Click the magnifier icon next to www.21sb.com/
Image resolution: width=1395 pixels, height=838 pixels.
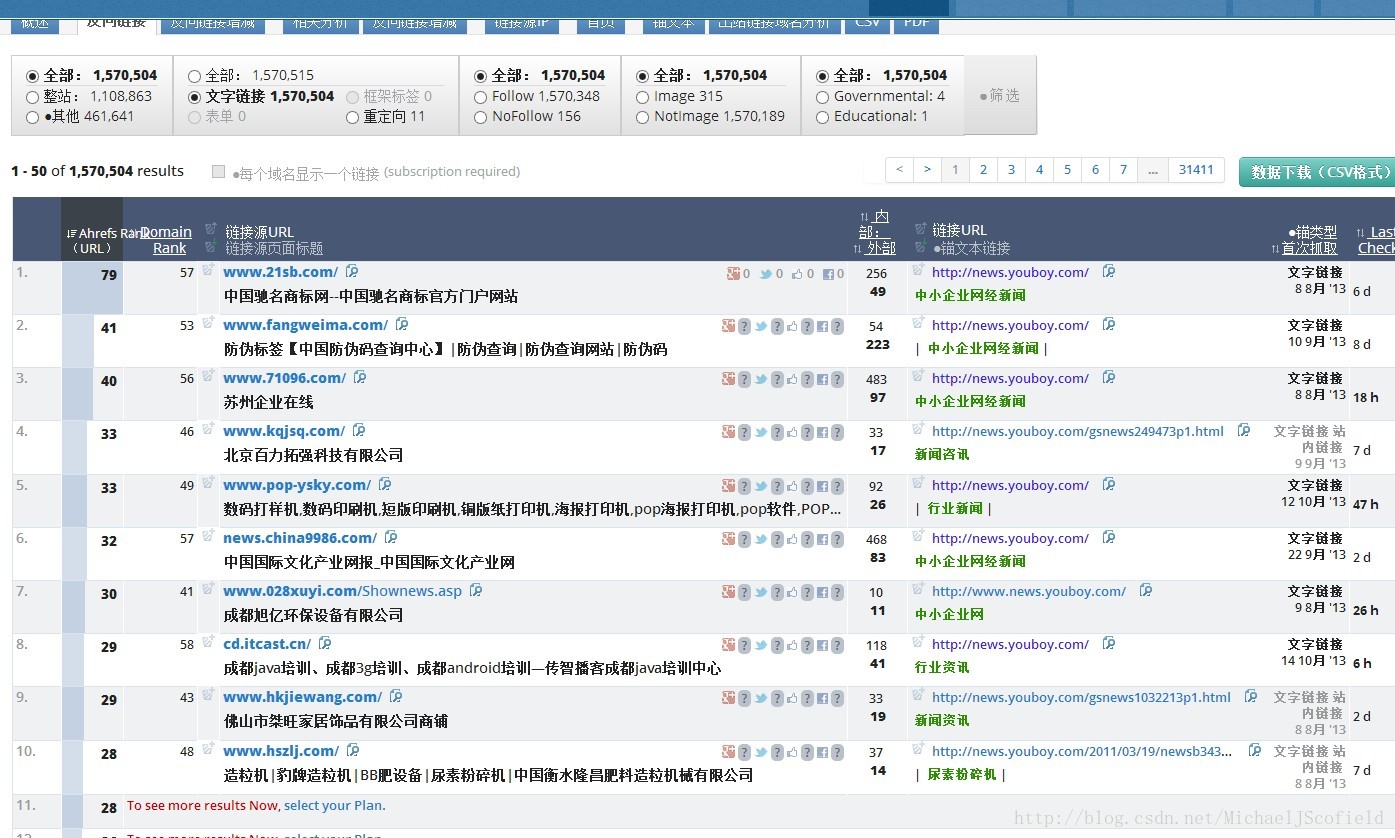(352, 272)
